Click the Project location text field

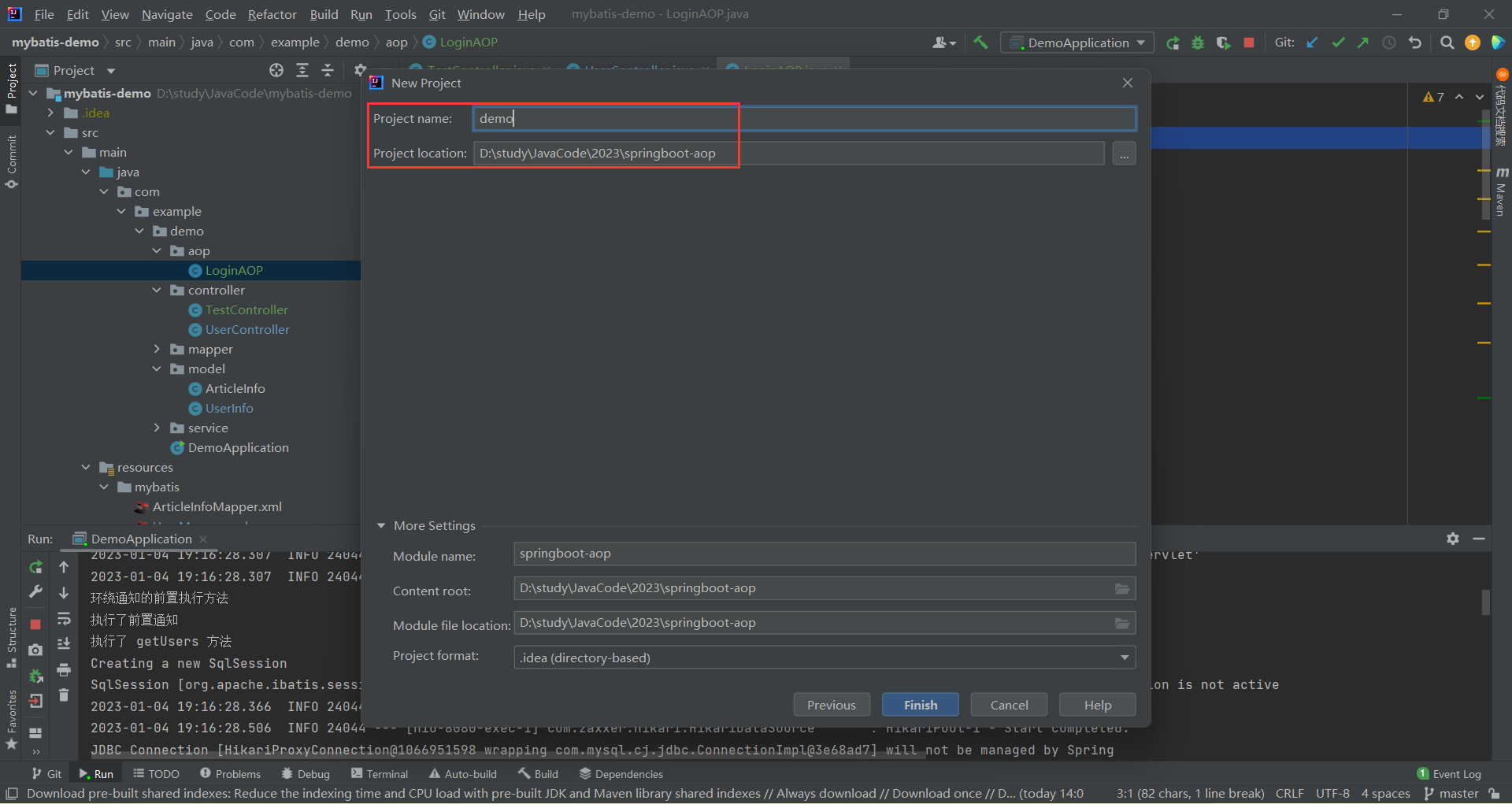pyautogui.click(x=788, y=154)
